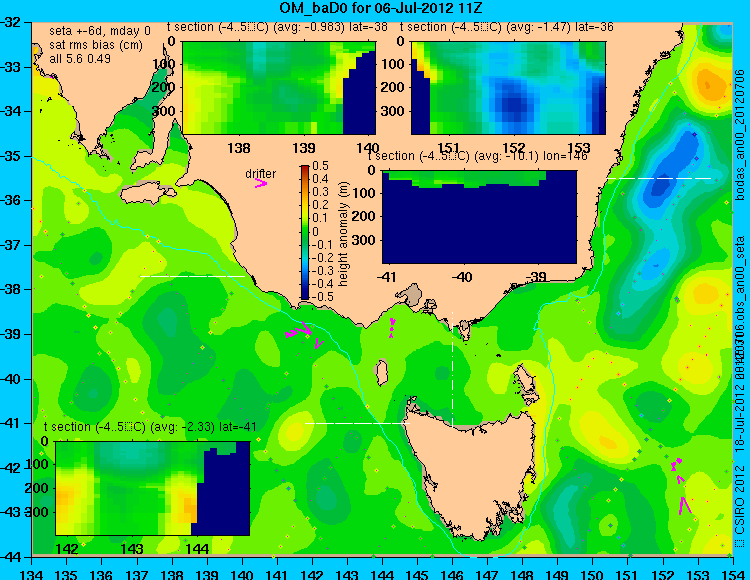The height and width of the screenshot is (580, 750).
Task: Click the '143' tick of the lat=-41 inset
Action: 132,548
